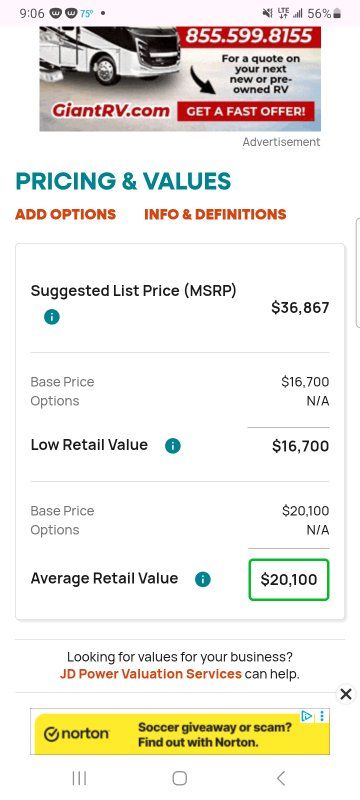The image size is (360, 800).
Task: Tap the info icon beside Low Retail Value
Action: point(173,446)
